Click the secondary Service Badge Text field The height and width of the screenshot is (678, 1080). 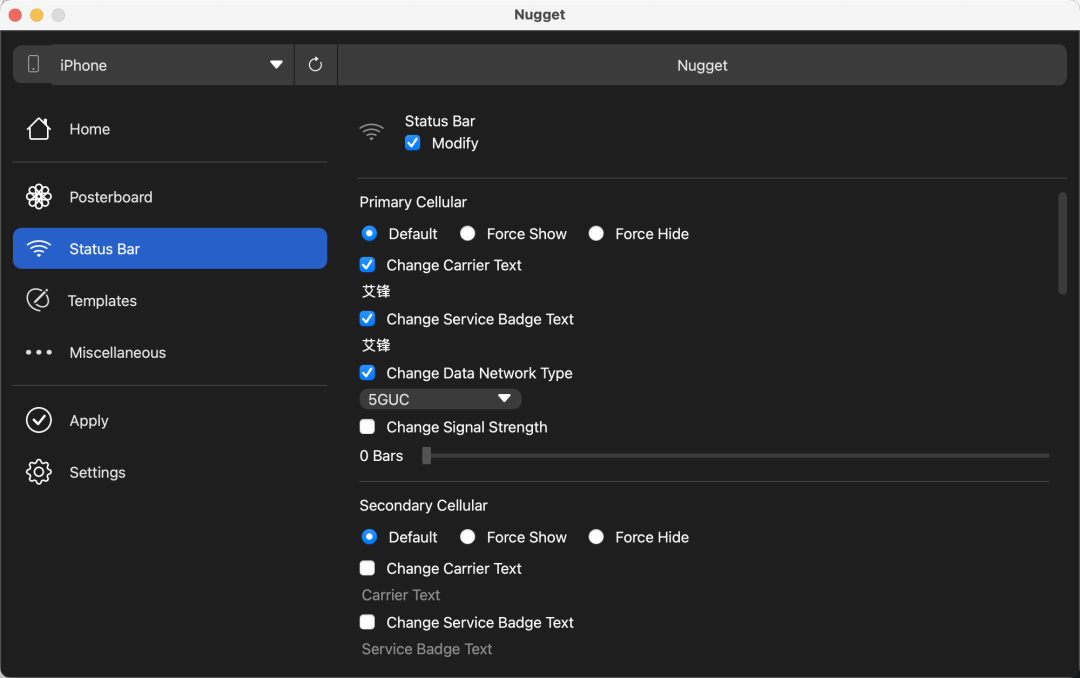point(704,649)
